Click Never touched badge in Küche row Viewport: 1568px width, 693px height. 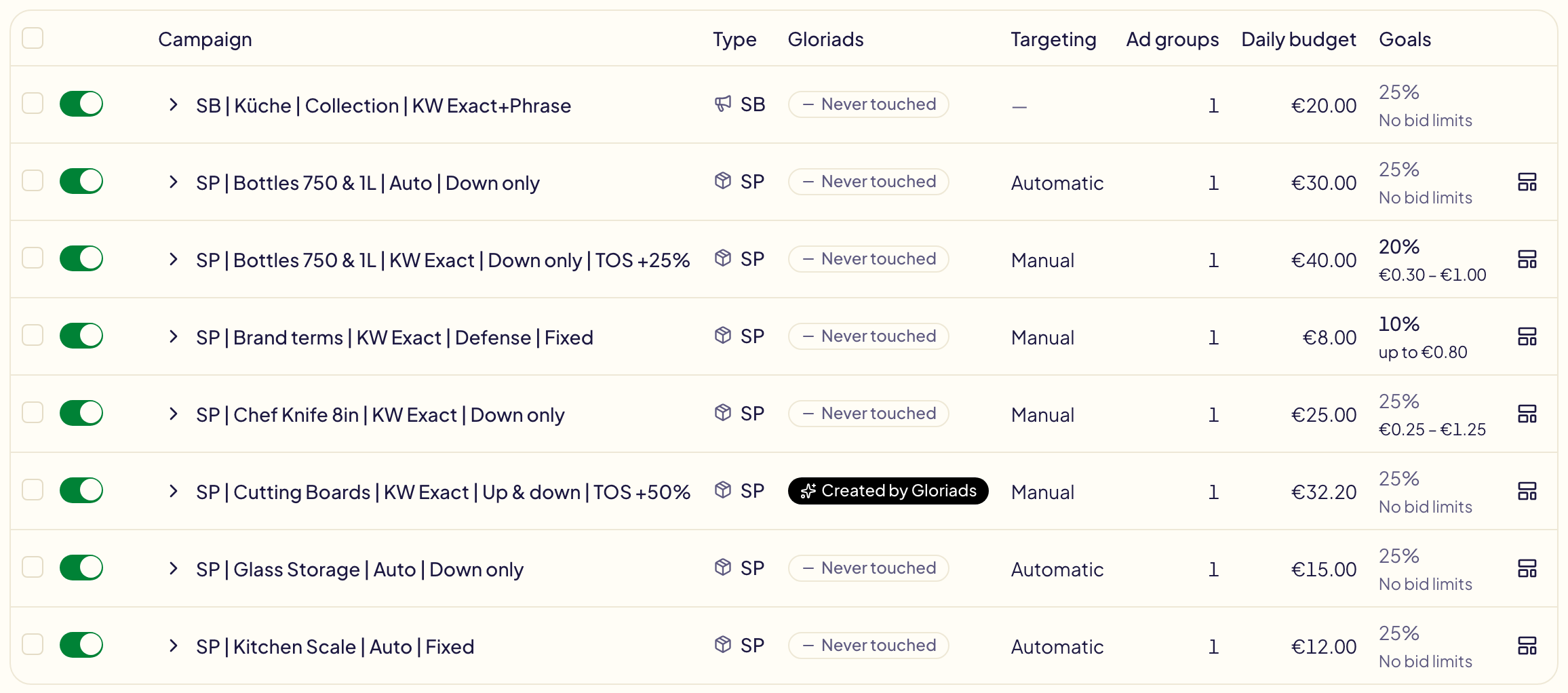[869, 104]
